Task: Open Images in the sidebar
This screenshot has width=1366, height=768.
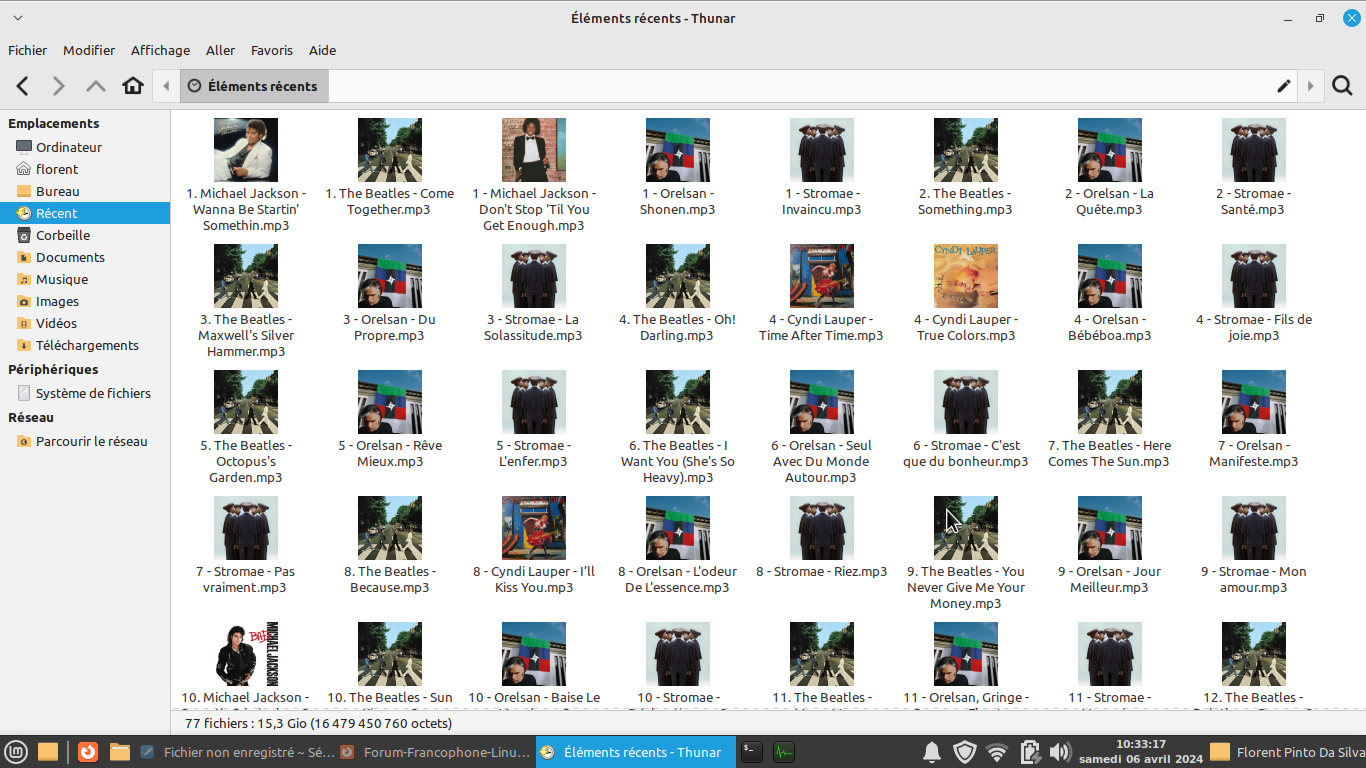Action: coord(85,301)
